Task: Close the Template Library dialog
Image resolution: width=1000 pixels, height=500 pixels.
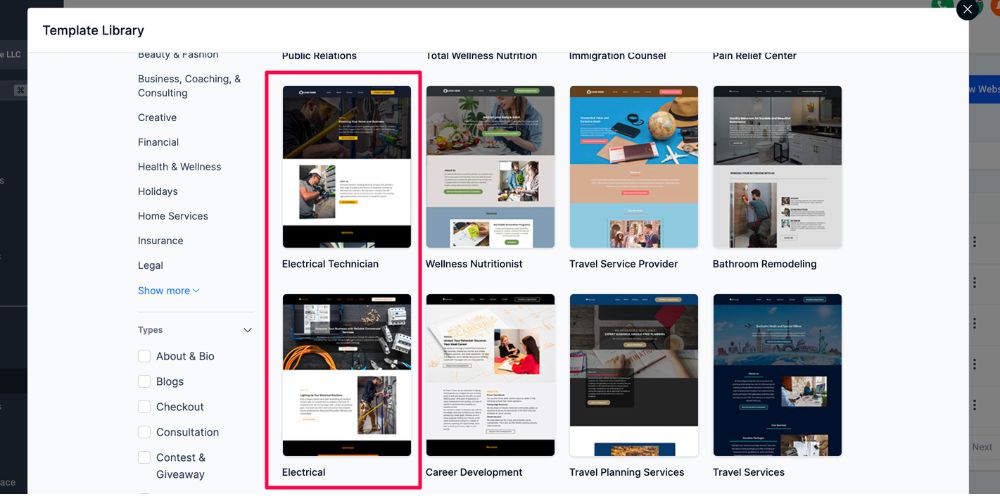Action: click(967, 10)
